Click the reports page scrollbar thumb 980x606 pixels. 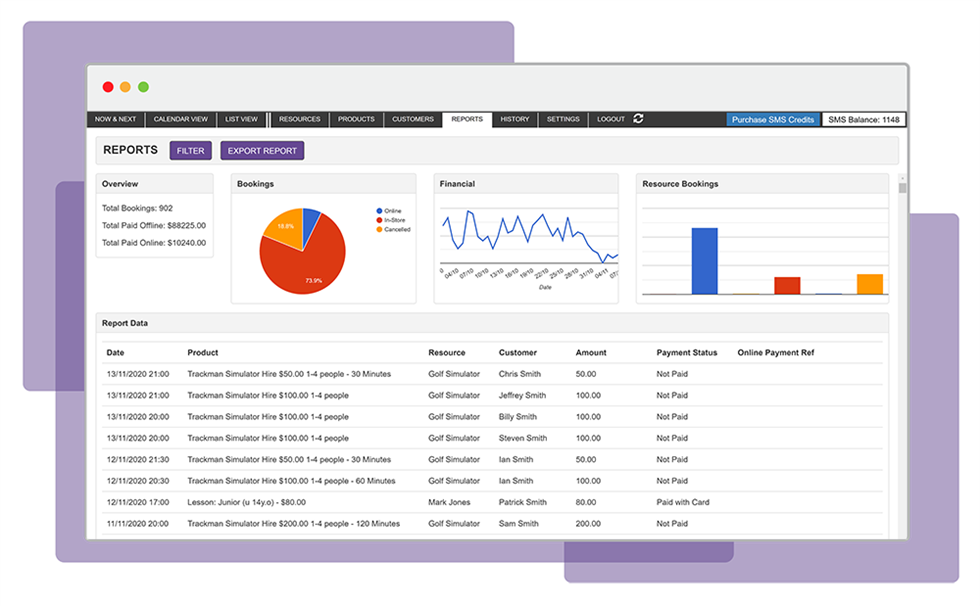click(x=902, y=188)
